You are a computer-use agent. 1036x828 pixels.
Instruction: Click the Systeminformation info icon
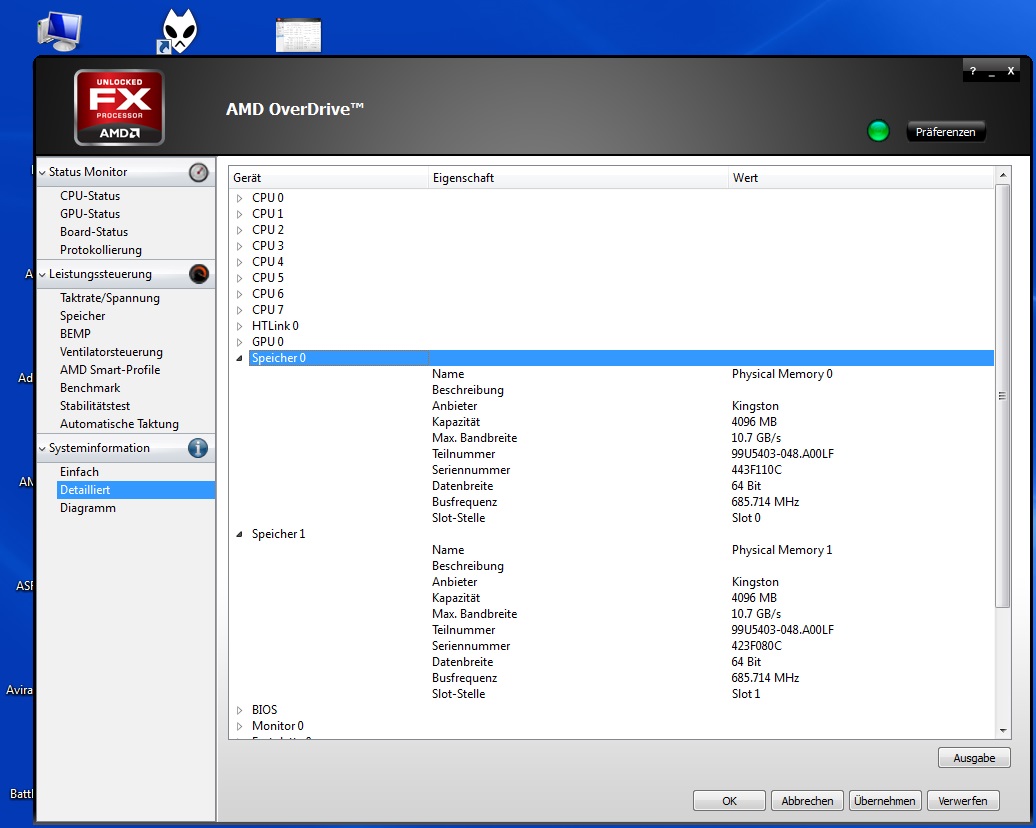pos(198,448)
